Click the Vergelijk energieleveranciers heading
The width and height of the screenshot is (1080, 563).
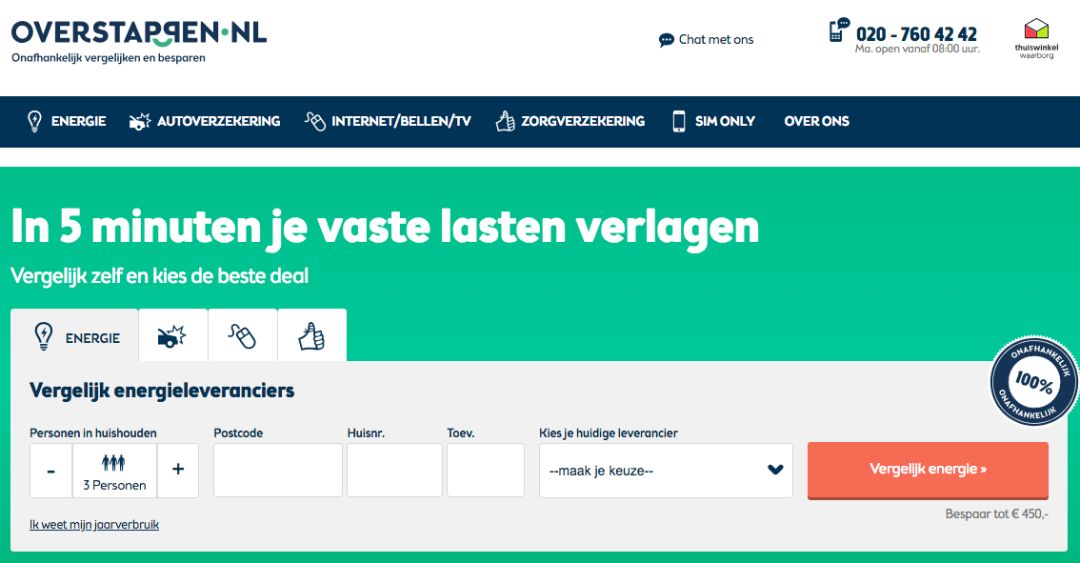[162, 391]
